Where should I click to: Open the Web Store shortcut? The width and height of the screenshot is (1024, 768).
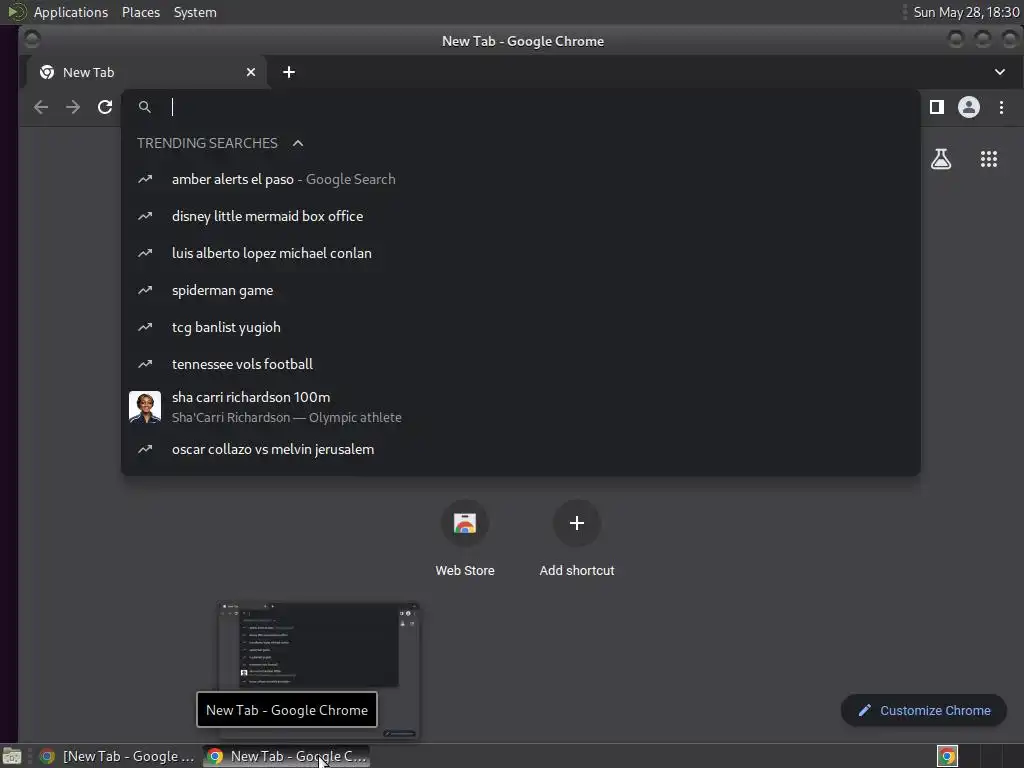[x=465, y=539]
